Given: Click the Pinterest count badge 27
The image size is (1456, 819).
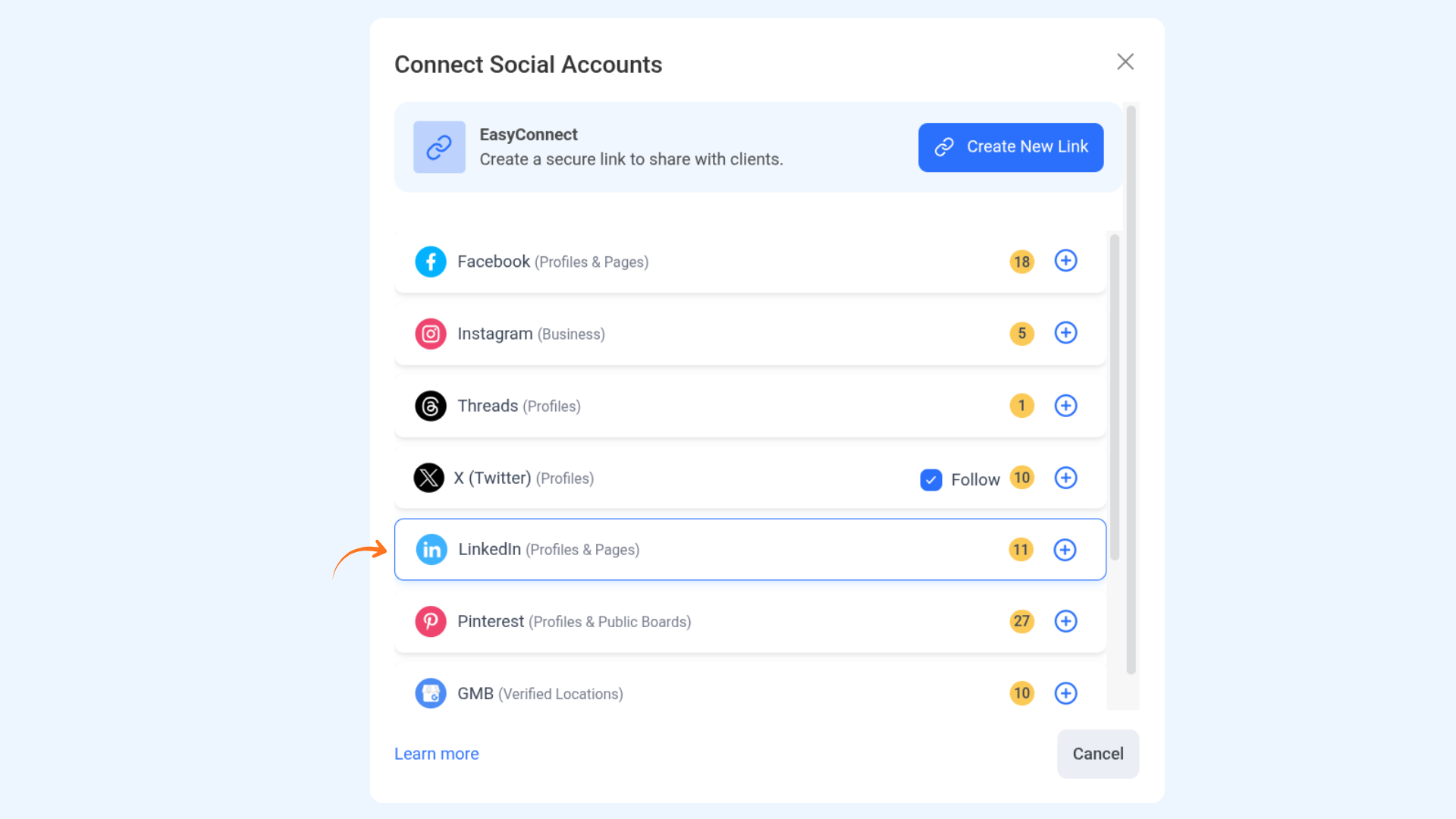Looking at the screenshot, I should pyautogui.click(x=1021, y=621).
